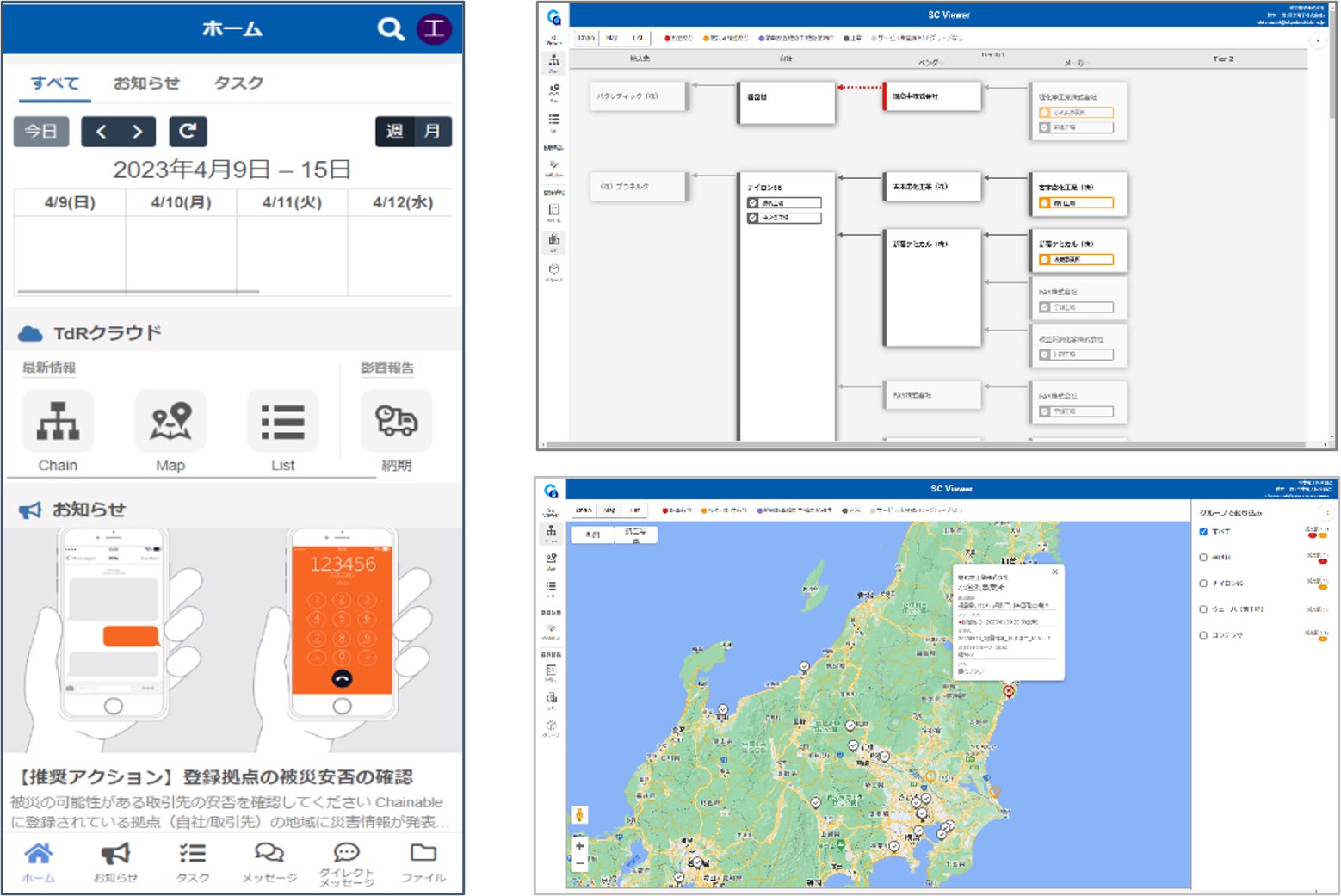Click the table grid icon in chain view sidebar
Viewport: 1341px width, 896px height.
click(553, 212)
